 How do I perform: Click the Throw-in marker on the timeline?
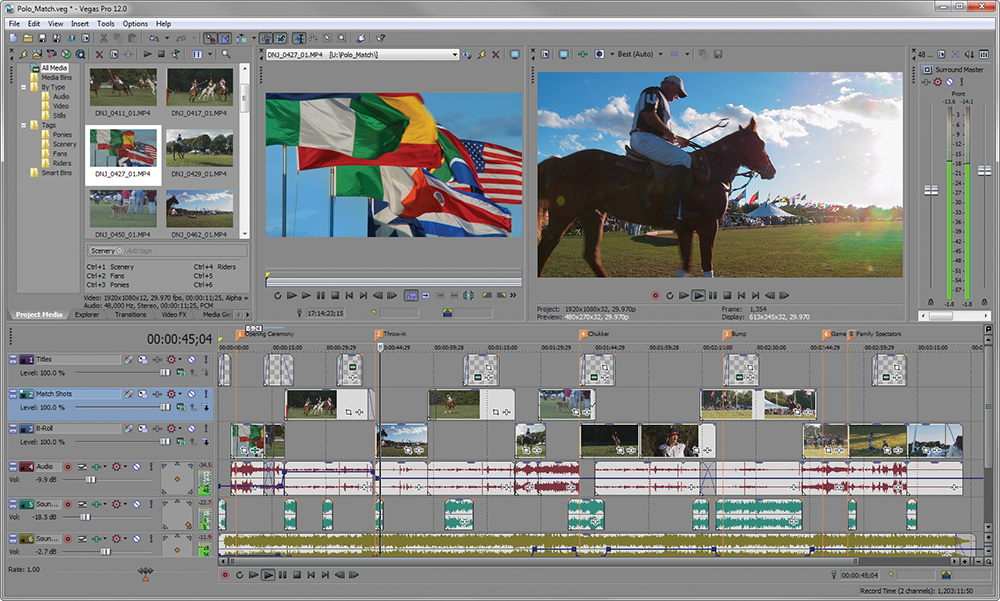pyautogui.click(x=378, y=333)
